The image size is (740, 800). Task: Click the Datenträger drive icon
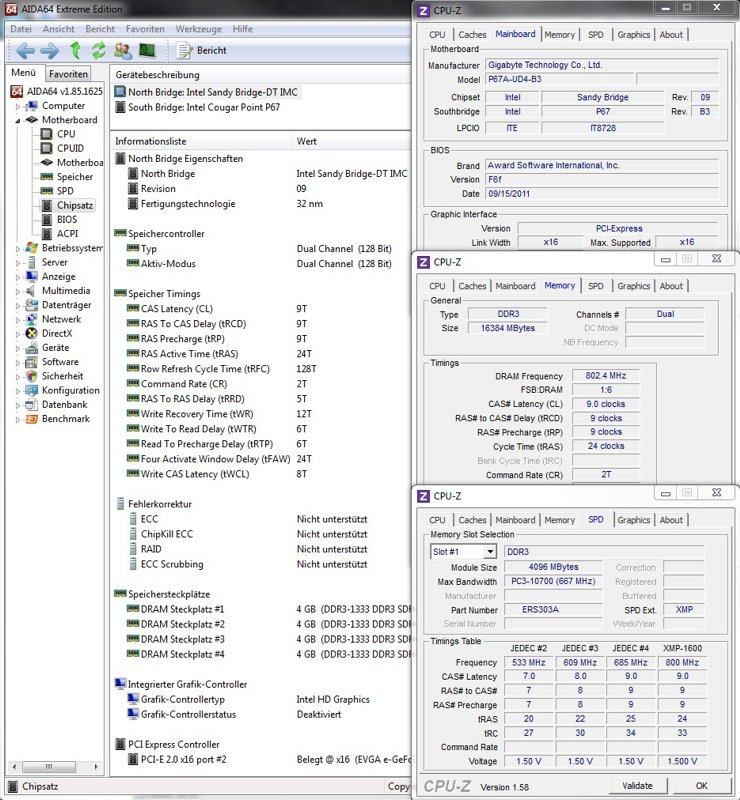[32, 305]
